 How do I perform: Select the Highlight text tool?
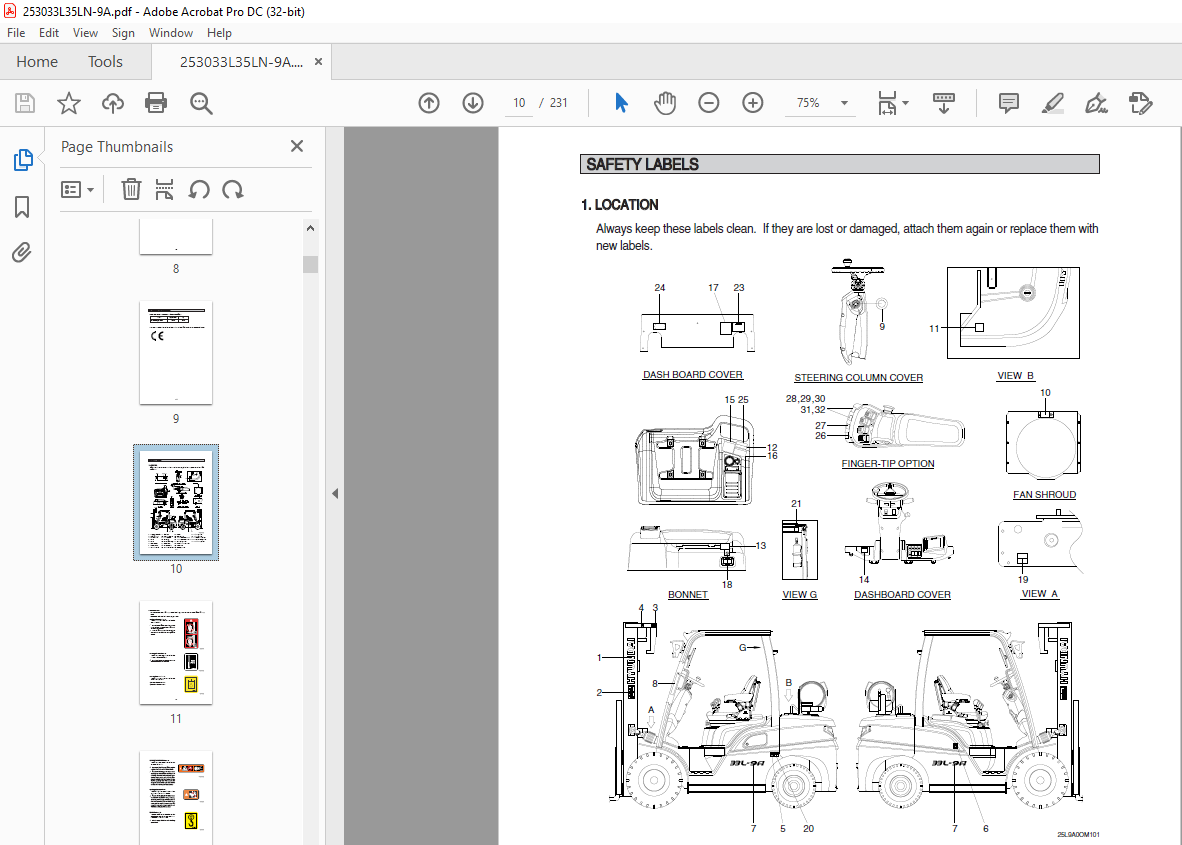[1052, 103]
